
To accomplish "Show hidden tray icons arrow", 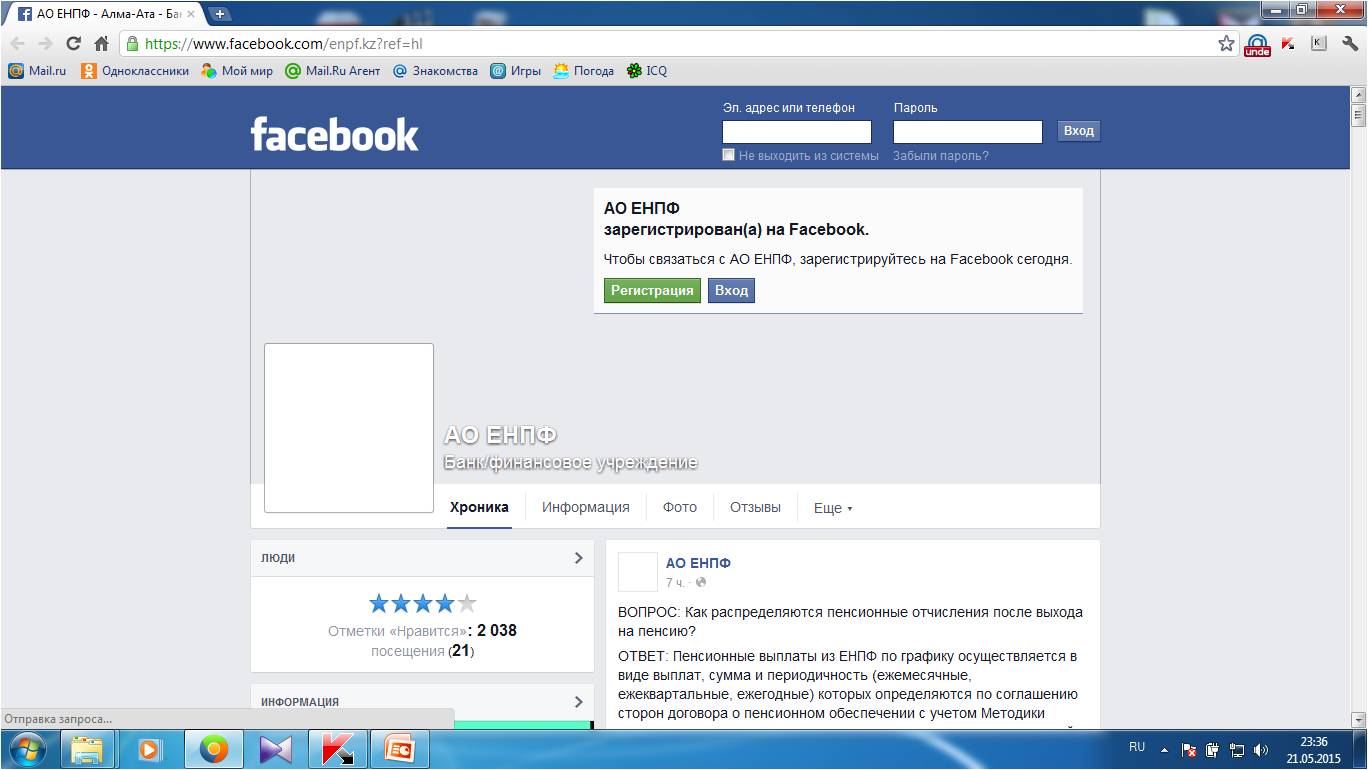I will pos(1164,749).
